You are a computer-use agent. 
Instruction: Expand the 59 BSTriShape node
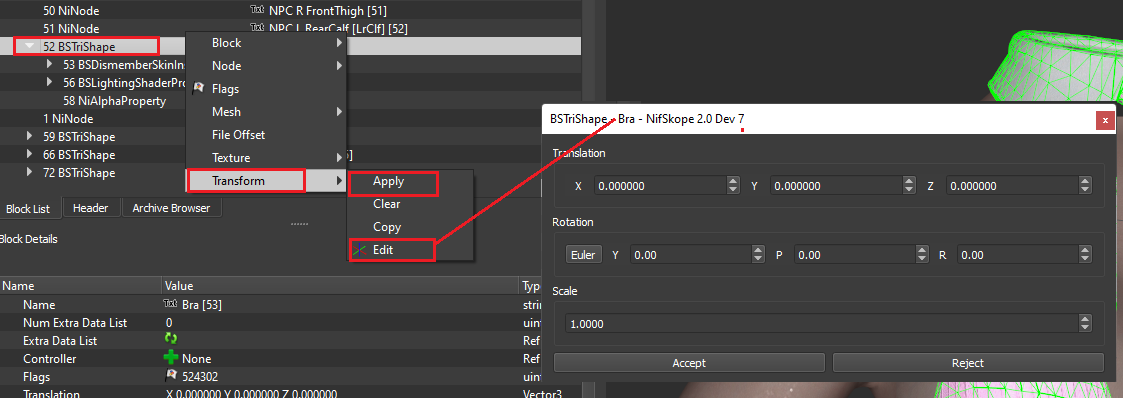(29, 136)
